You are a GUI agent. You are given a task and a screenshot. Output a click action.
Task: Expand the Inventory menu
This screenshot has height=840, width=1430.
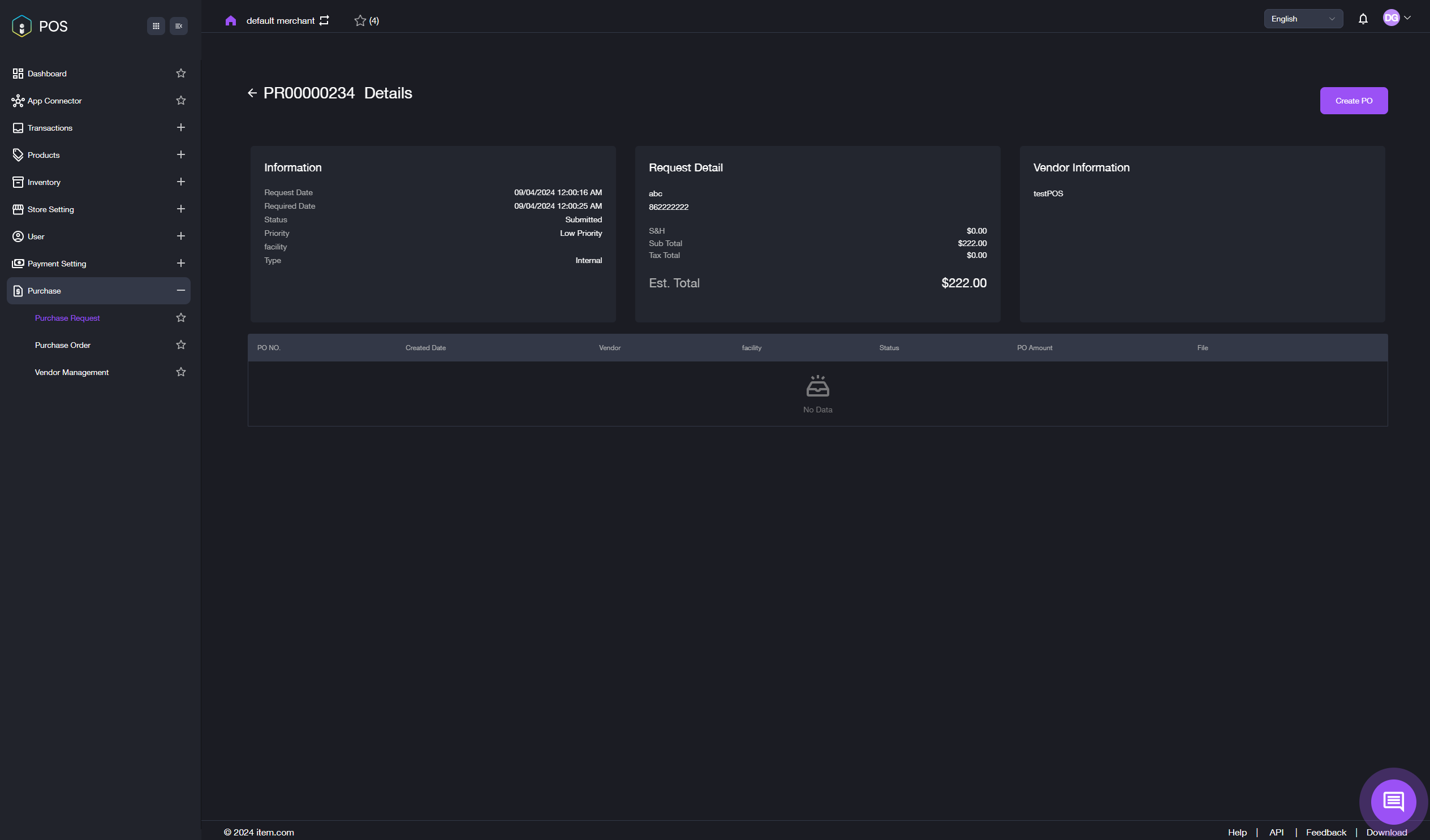(x=181, y=182)
